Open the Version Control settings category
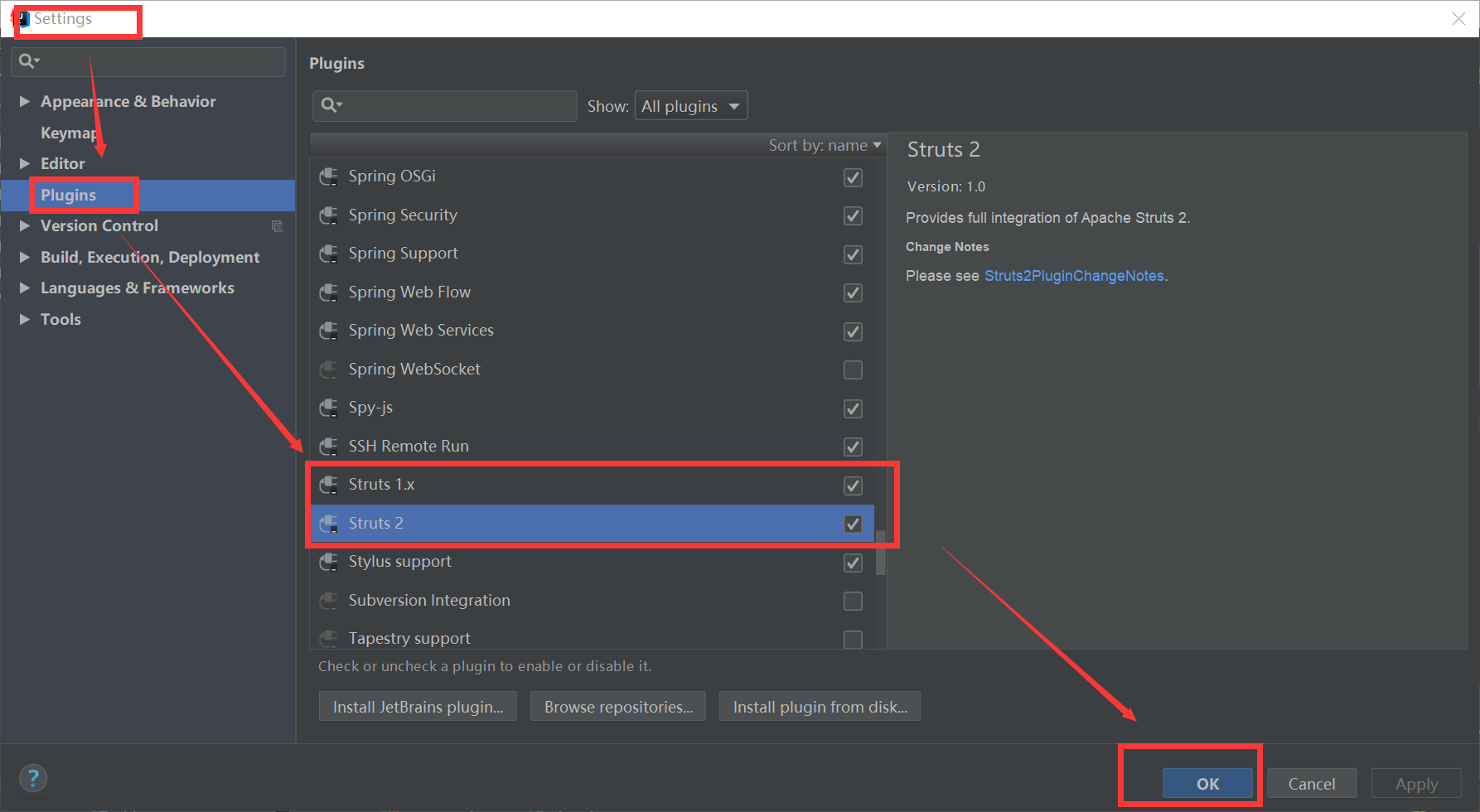 [99, 225]
